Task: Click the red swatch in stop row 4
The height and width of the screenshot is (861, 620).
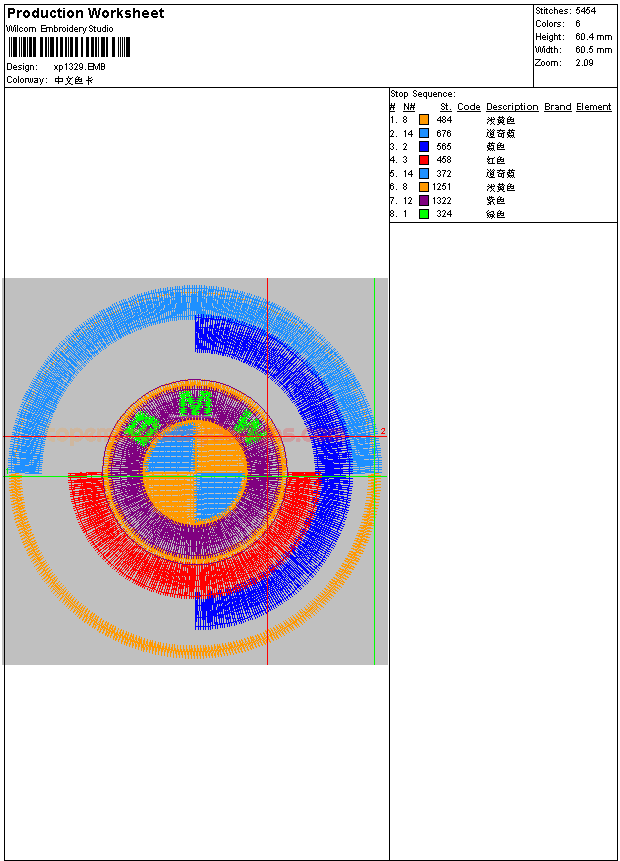Action: 423,160
